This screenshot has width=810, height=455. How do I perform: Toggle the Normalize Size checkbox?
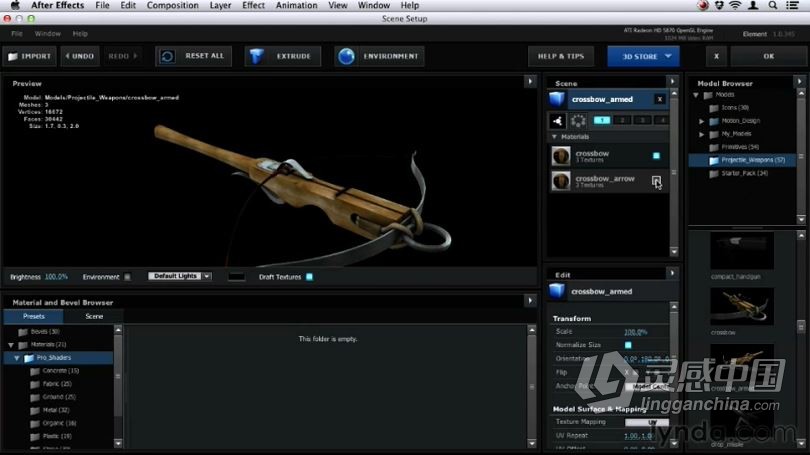628,345
